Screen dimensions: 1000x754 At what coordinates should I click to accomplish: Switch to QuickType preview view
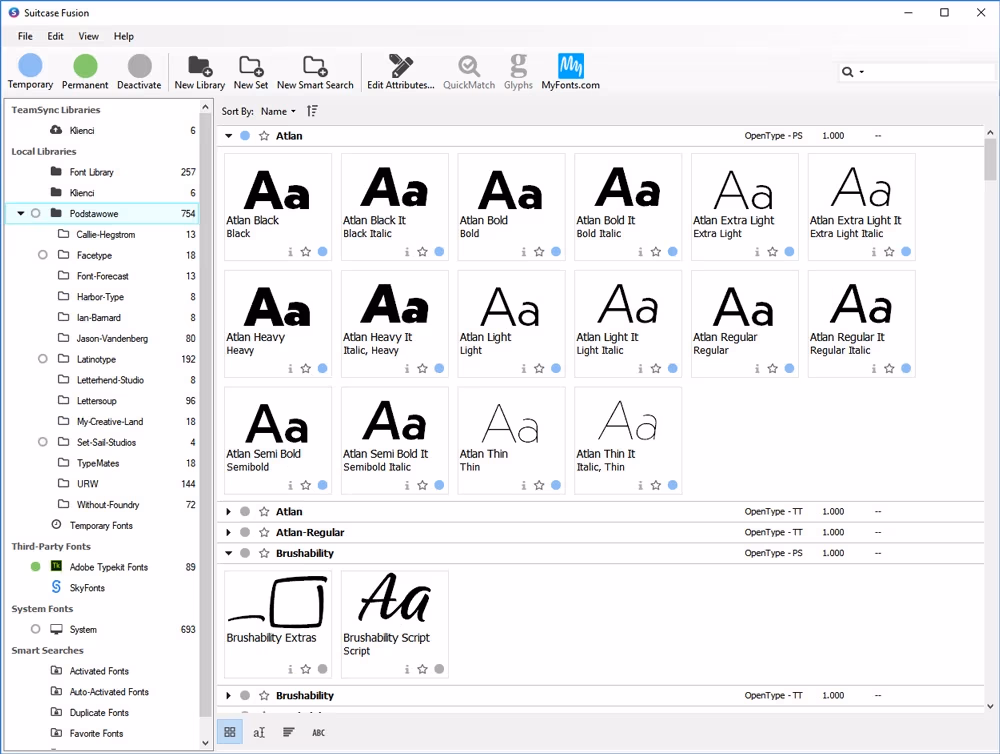coord(259,732)
